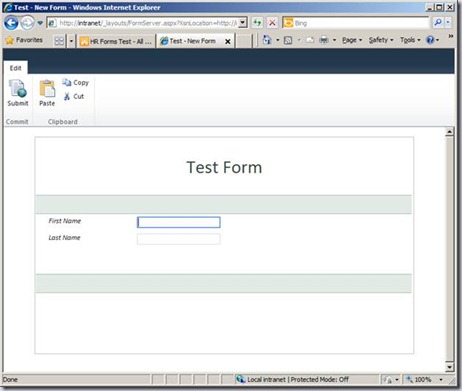Refresh the page using the green arrows
462x391 pixels.
(257, 23)
